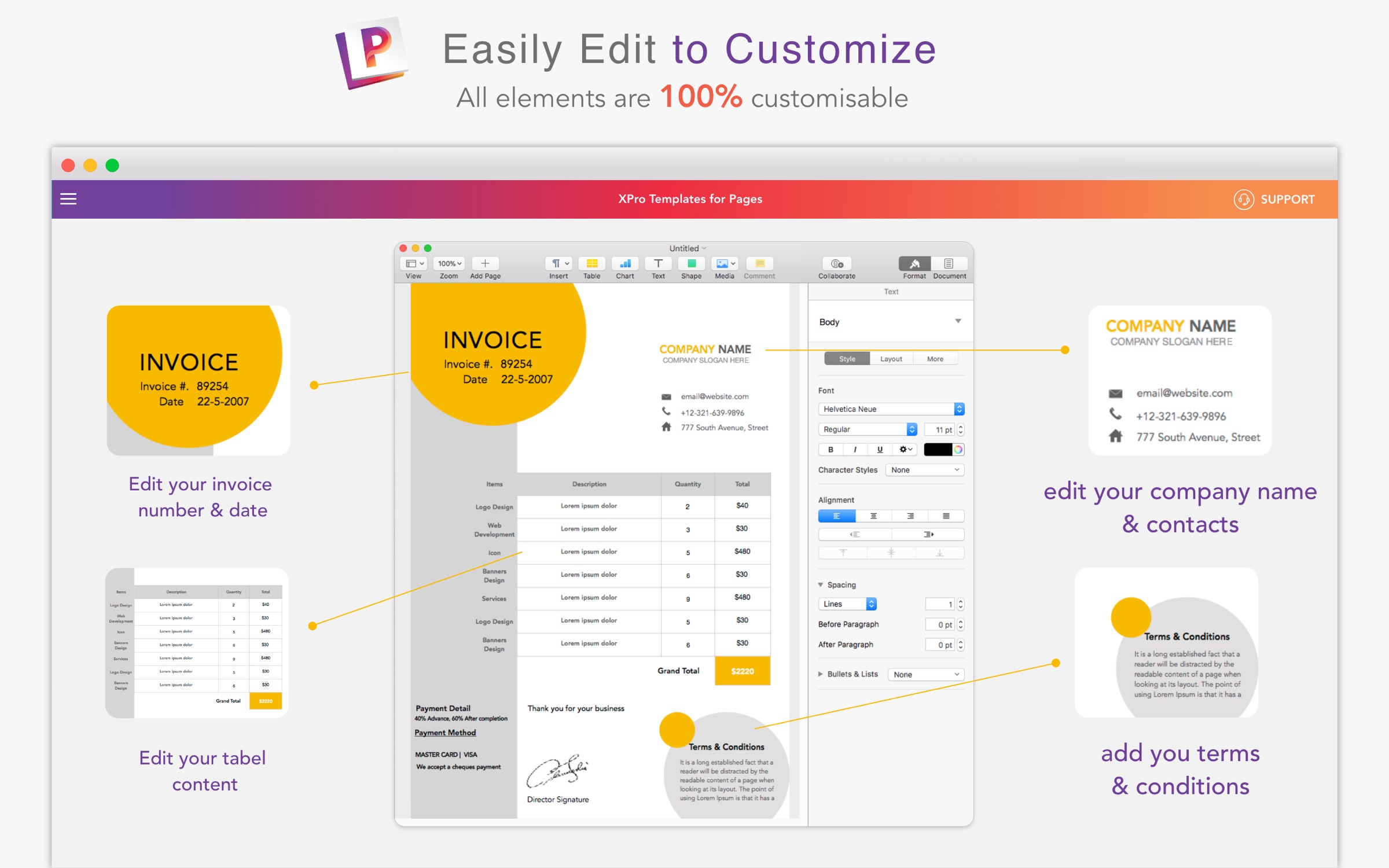
Task: Toggle Italic text formatting
Action: (x=855, y=450)
